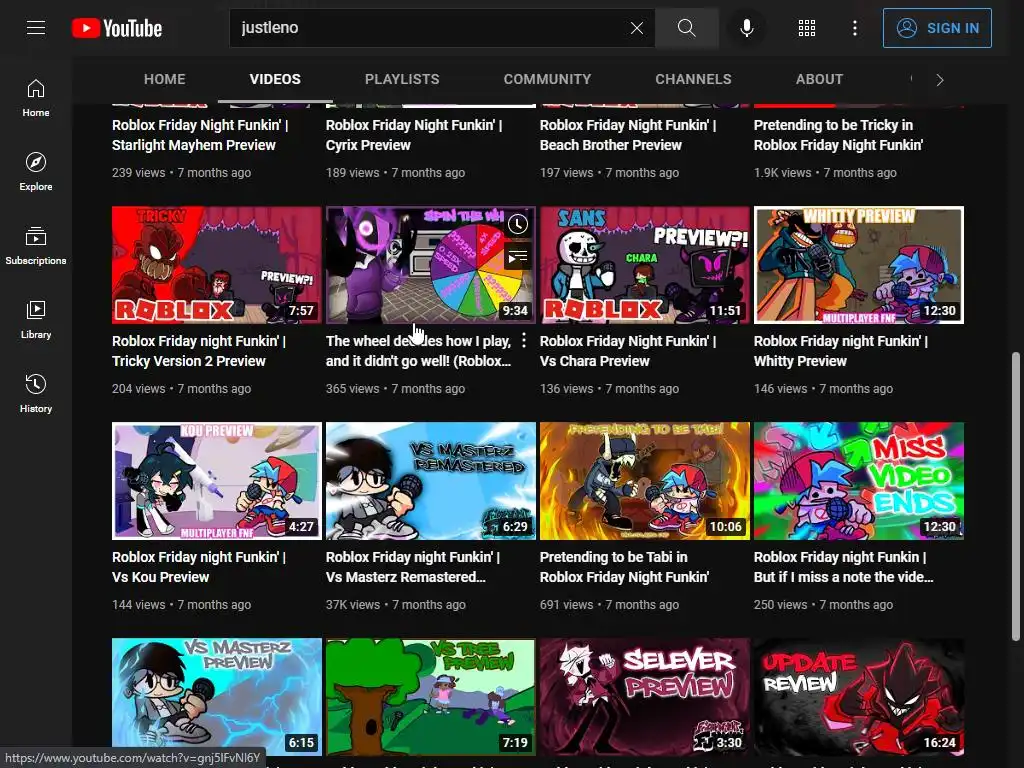
Task: Open the top bar settings dots menu
Action: click(854, 28)
